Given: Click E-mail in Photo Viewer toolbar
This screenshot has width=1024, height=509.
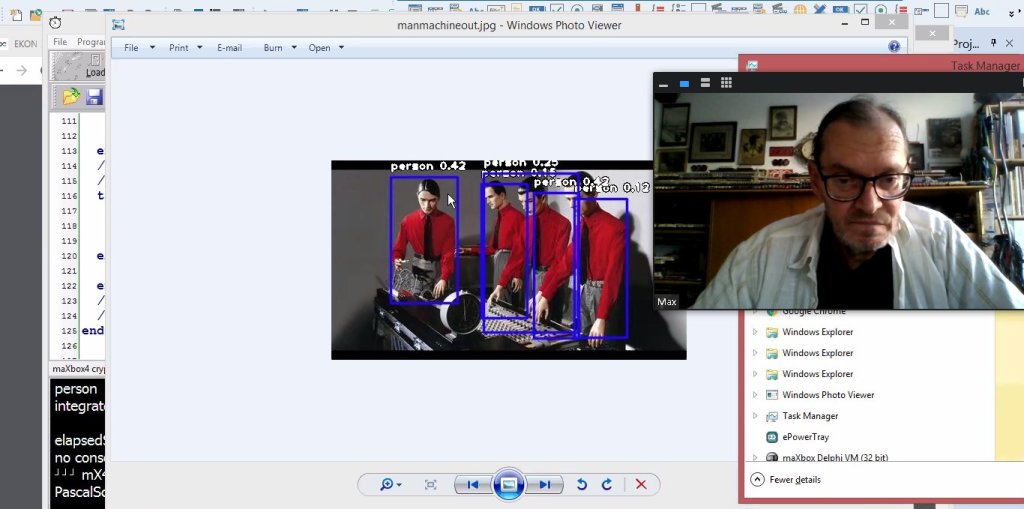Looking at the screenshot, I should pyautogui.click(x=229, y=48).
